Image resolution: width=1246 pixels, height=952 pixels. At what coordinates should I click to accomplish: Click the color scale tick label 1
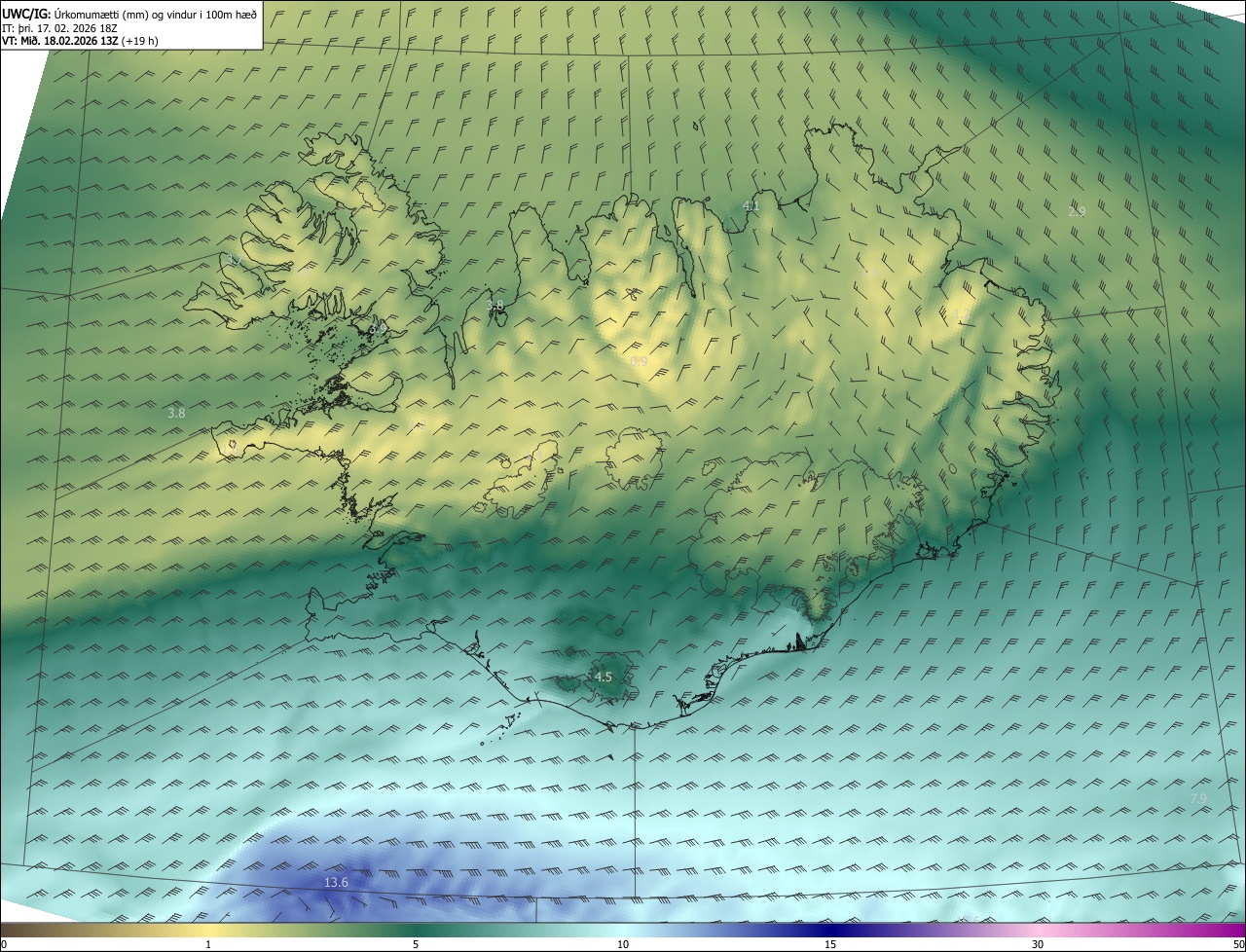[208, 944]
